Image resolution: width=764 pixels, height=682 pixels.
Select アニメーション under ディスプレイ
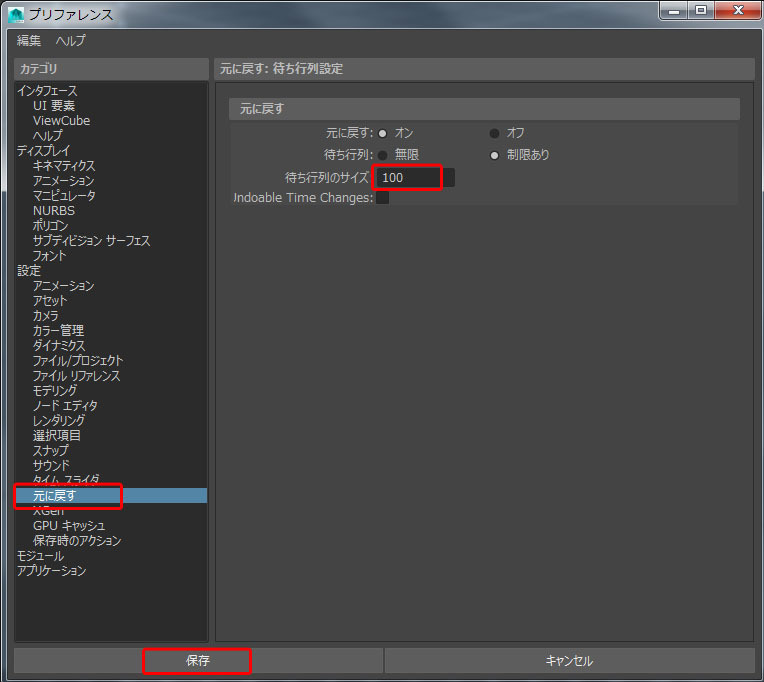pyautogui.click(x=63, y=181)
